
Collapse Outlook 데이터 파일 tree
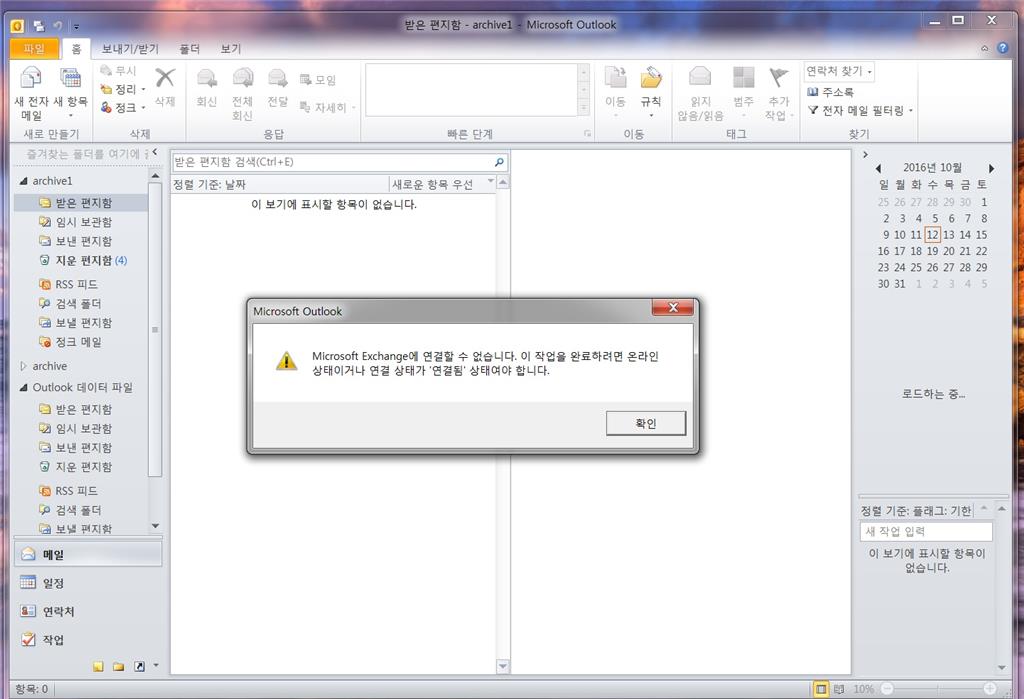(24, 387)
